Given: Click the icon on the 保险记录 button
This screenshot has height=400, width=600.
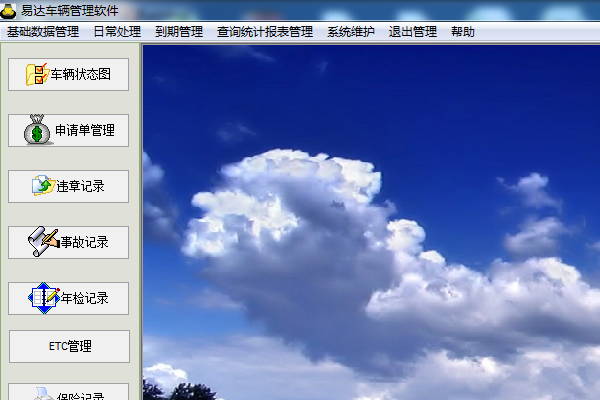Looking at the screenshot, I should coord(40,394).
